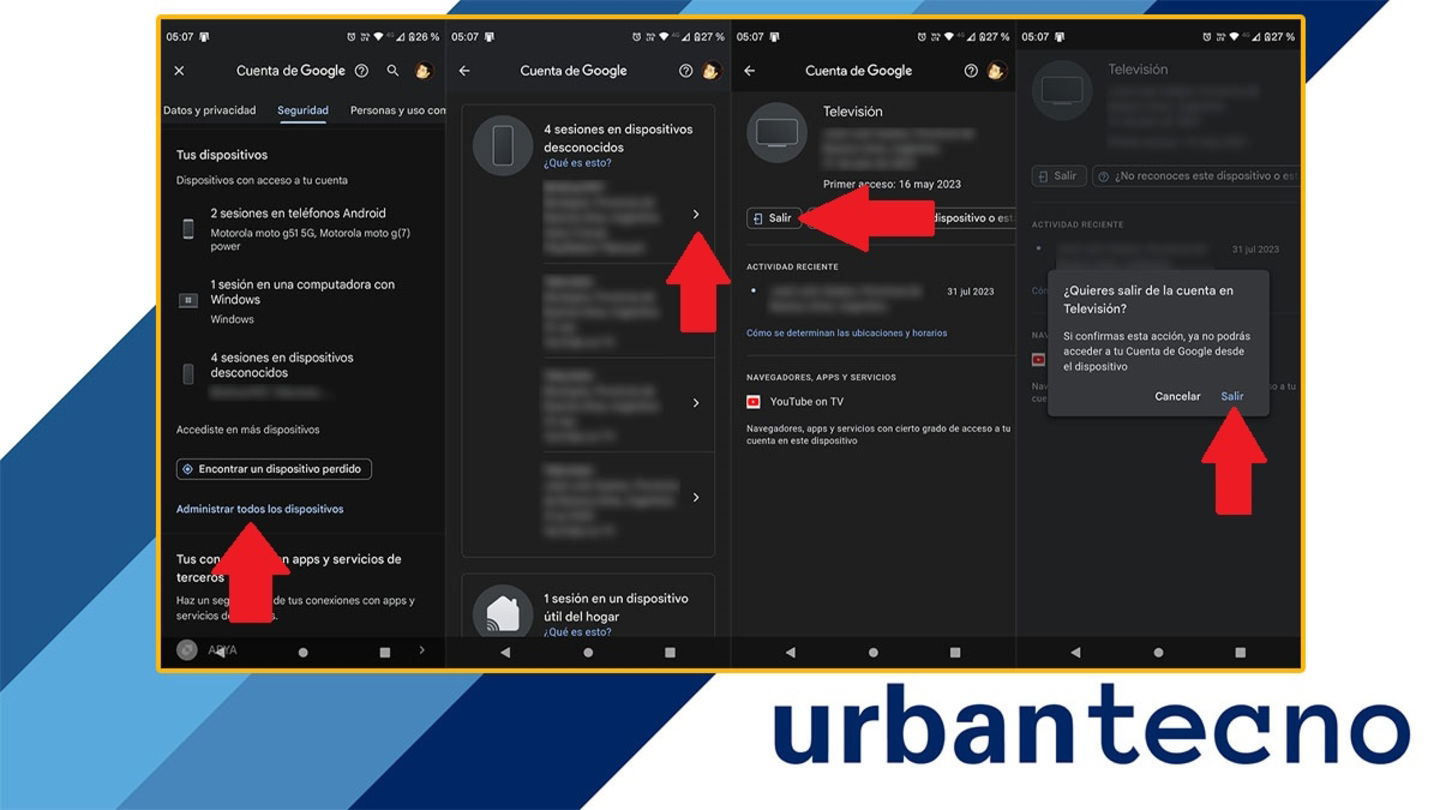1440x810 pixels.
Task: Open help on Televisión details screen
Action: [970, 71]
